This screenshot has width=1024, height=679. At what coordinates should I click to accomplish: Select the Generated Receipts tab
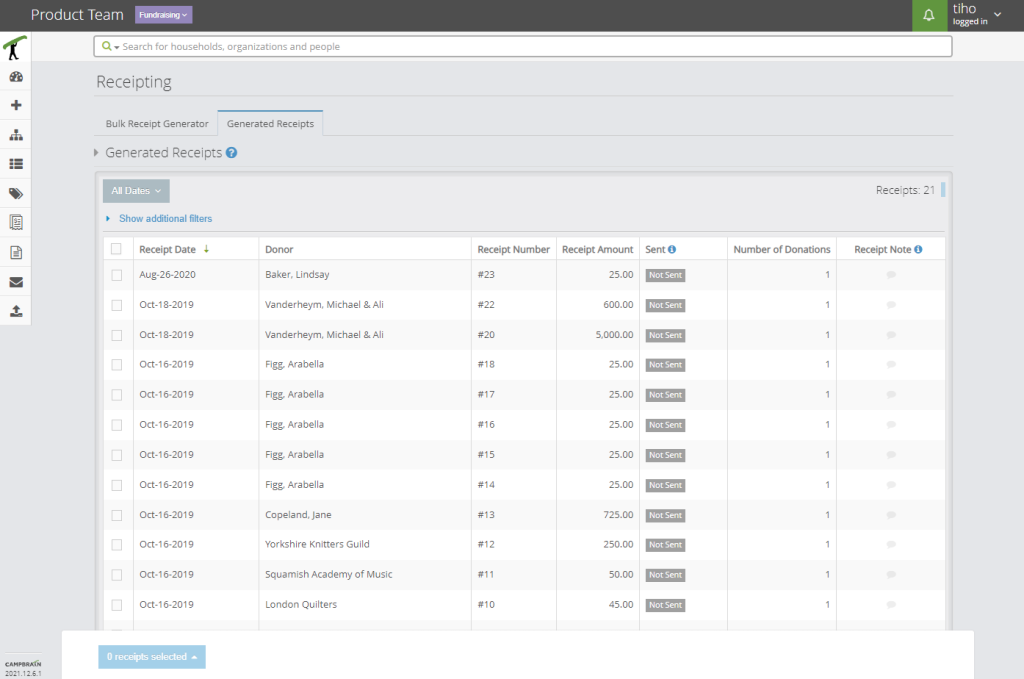[x=270, y=123]
